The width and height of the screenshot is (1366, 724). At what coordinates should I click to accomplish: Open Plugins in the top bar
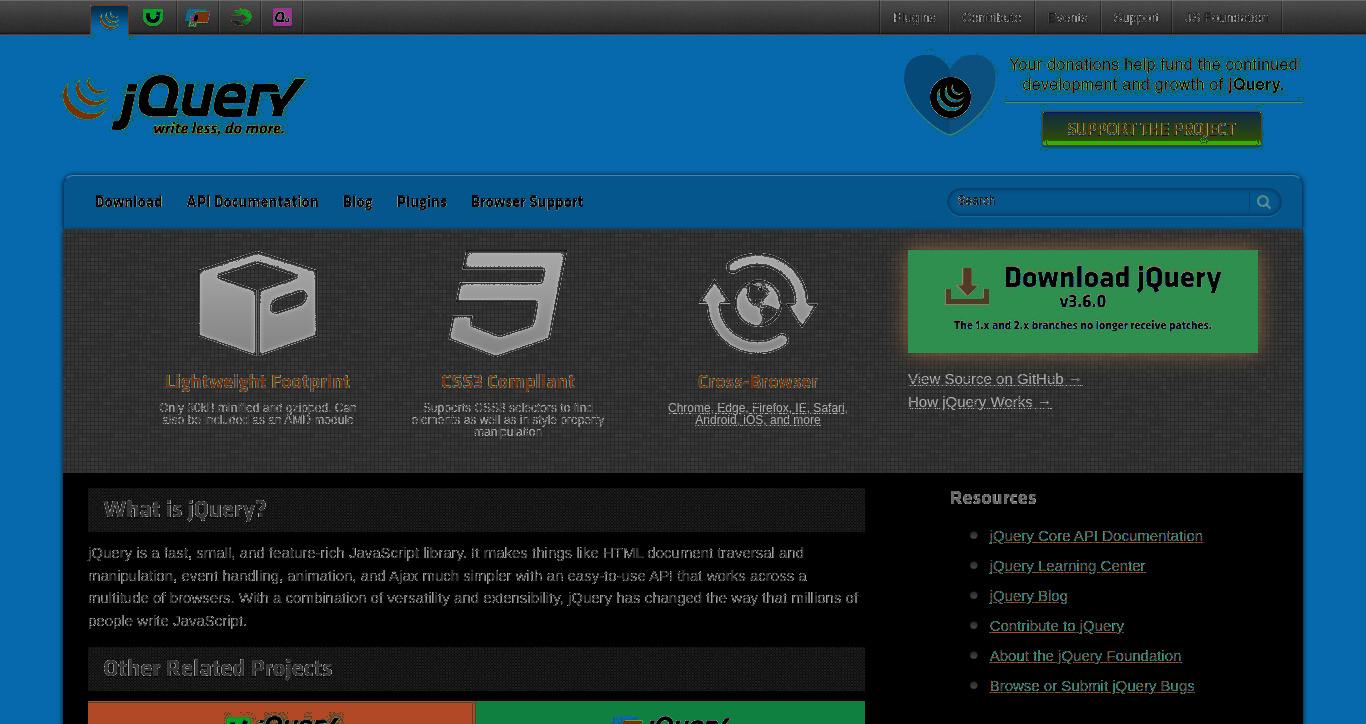pos(914,17)
